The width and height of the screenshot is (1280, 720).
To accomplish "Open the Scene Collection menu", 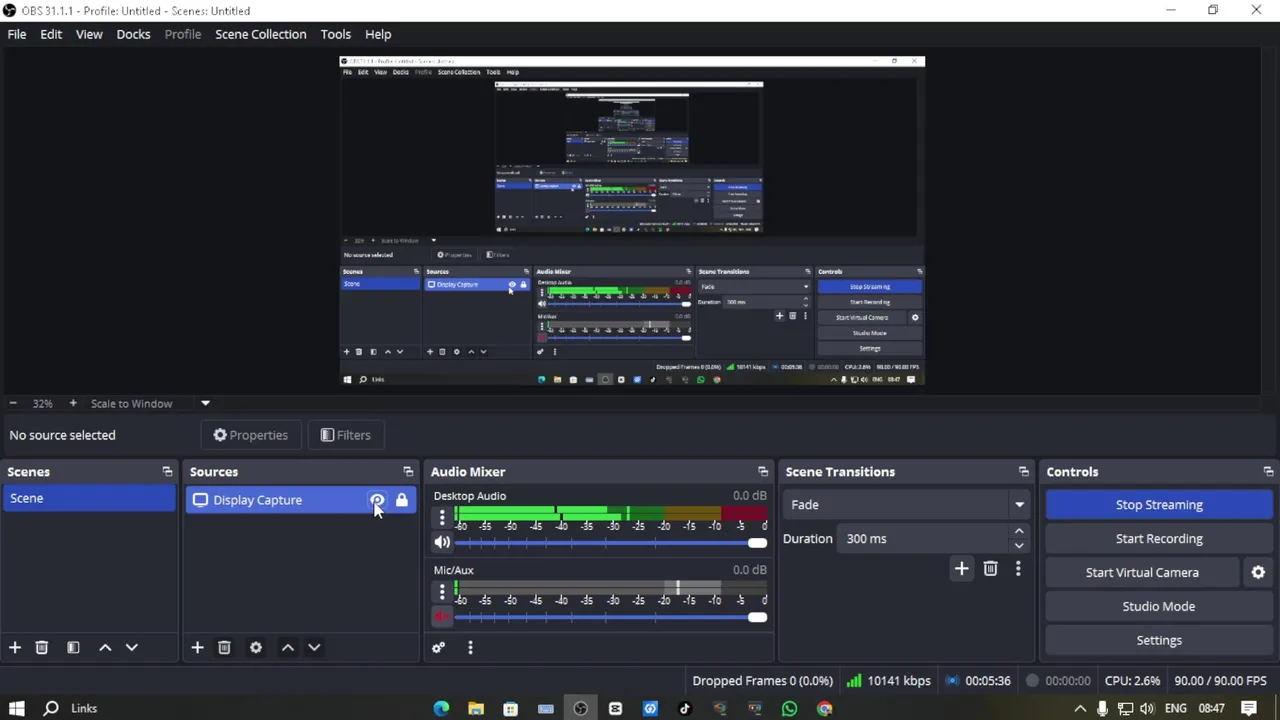I will click(x=261, y=34).
